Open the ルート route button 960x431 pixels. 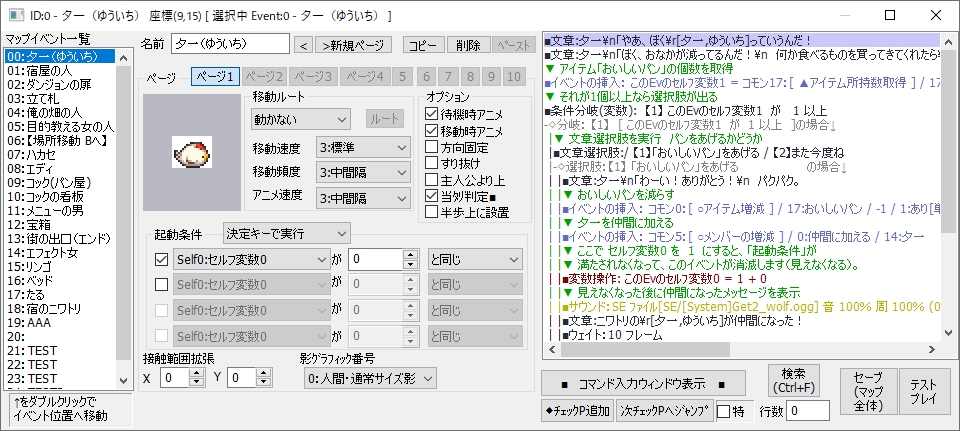tap(385, 119)
